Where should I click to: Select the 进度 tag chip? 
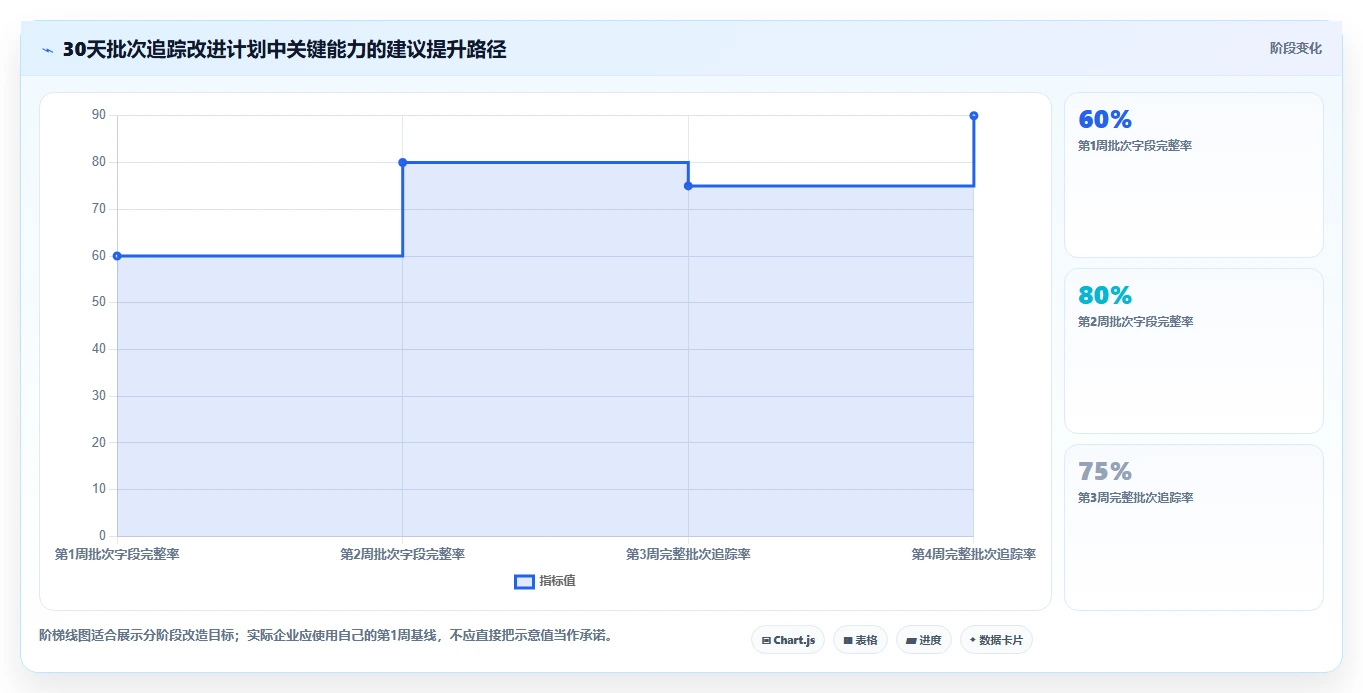coord(923,640)
